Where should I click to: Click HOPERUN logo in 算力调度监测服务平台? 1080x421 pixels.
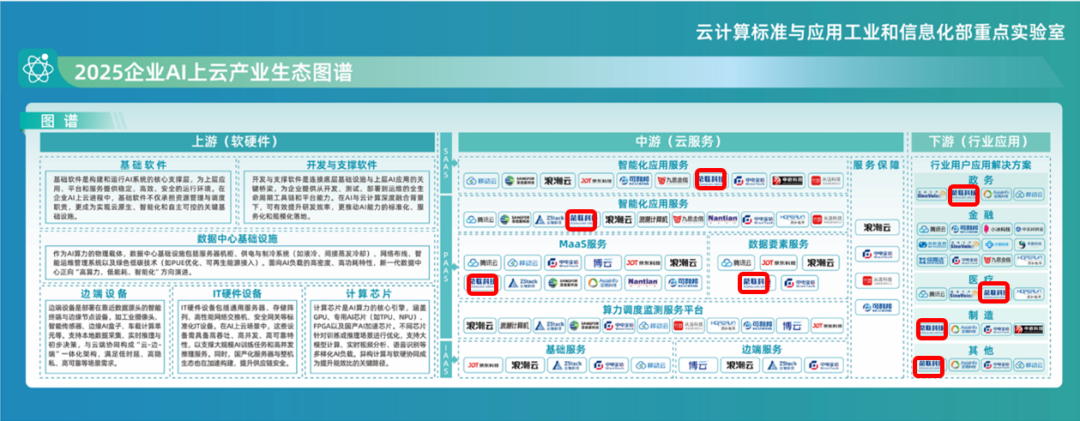723,326
